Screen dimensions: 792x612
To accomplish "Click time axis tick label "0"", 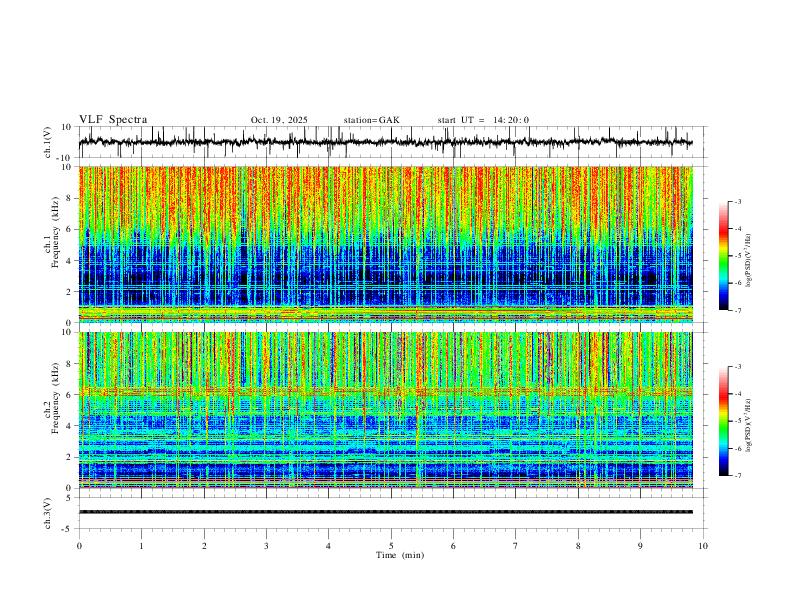I will click(x=79, y=546).
